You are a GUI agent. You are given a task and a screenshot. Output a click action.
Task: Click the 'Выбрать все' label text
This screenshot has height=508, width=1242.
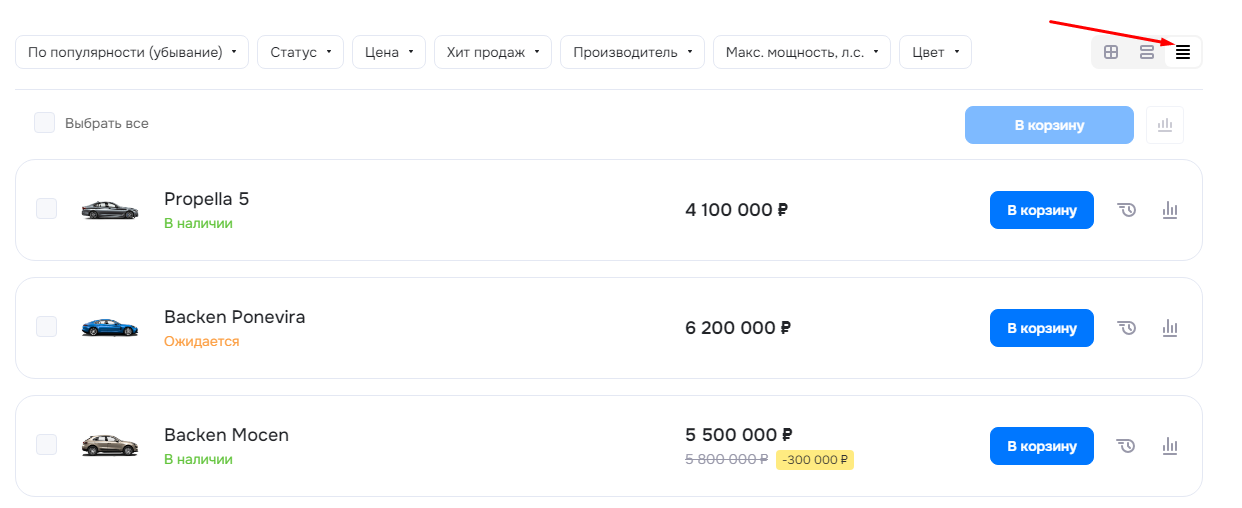(x=107, y=124)
